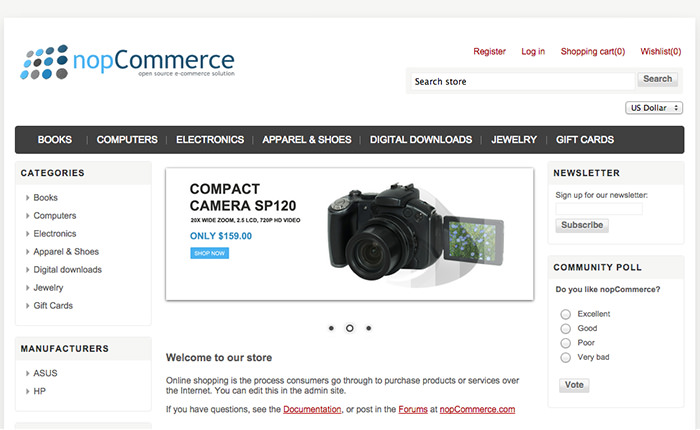Open JEWELRY in the top menu
The width and height of the screenshot is (700, 430).
coord(514,140)
